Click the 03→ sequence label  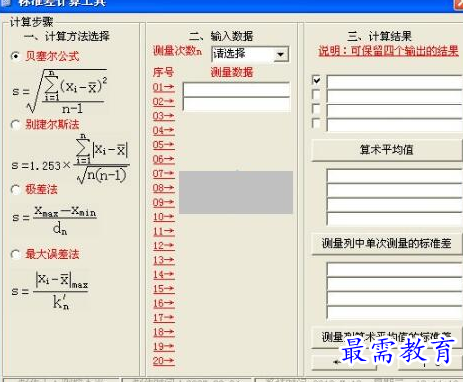[164, 116]
